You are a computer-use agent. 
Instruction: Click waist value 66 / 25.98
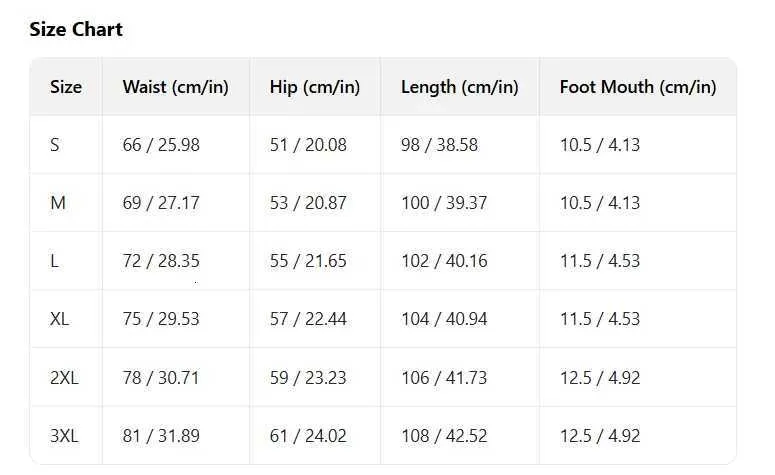pyautogui.click(x=161, y=145)
